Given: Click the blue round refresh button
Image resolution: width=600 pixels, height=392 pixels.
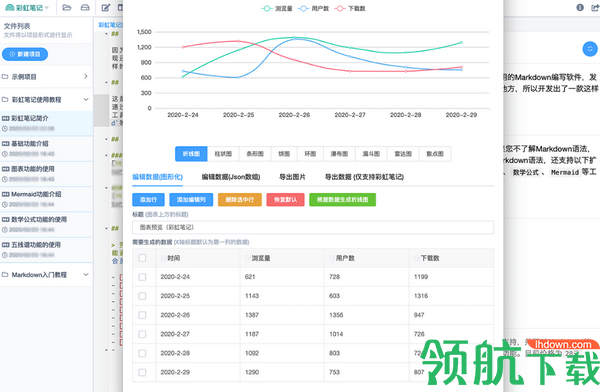Looking at the screenshot, I should [x=590, y=49].
